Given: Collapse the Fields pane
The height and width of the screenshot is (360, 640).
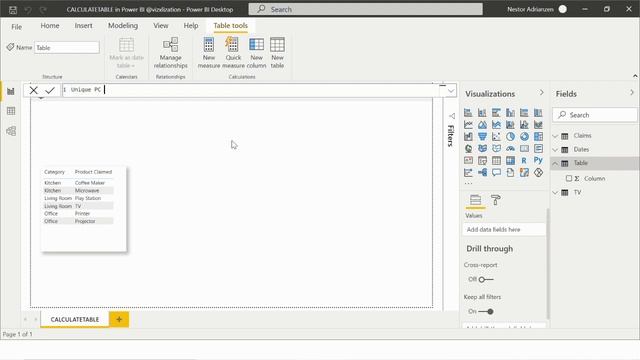Looking at the screenshot, I should pyautogui.click(x=632, y=93).
